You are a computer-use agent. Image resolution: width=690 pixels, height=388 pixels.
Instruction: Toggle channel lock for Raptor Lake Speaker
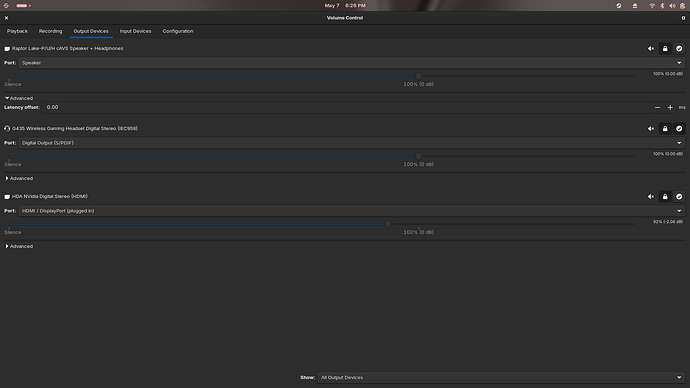coord(665,49)
